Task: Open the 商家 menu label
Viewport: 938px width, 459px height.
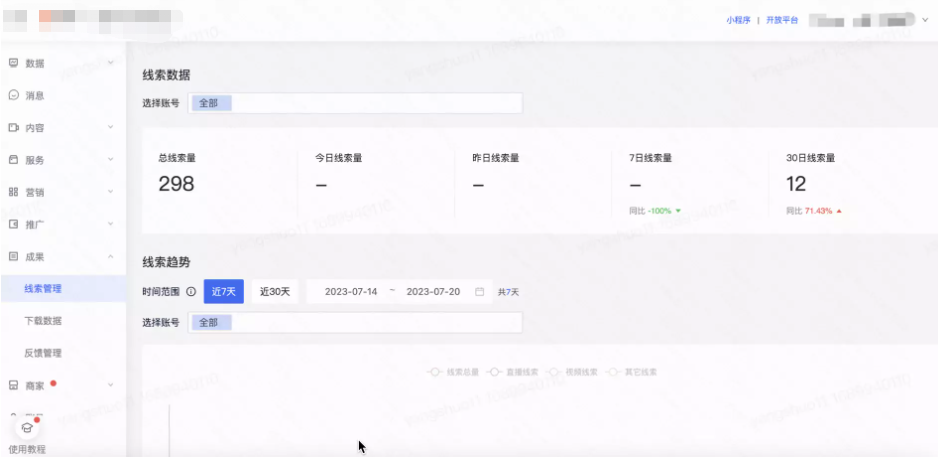Action: click(35, 386)
